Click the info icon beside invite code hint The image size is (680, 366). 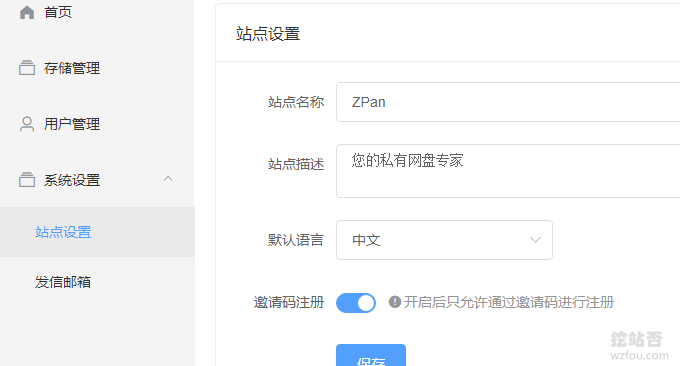point(395,302)
